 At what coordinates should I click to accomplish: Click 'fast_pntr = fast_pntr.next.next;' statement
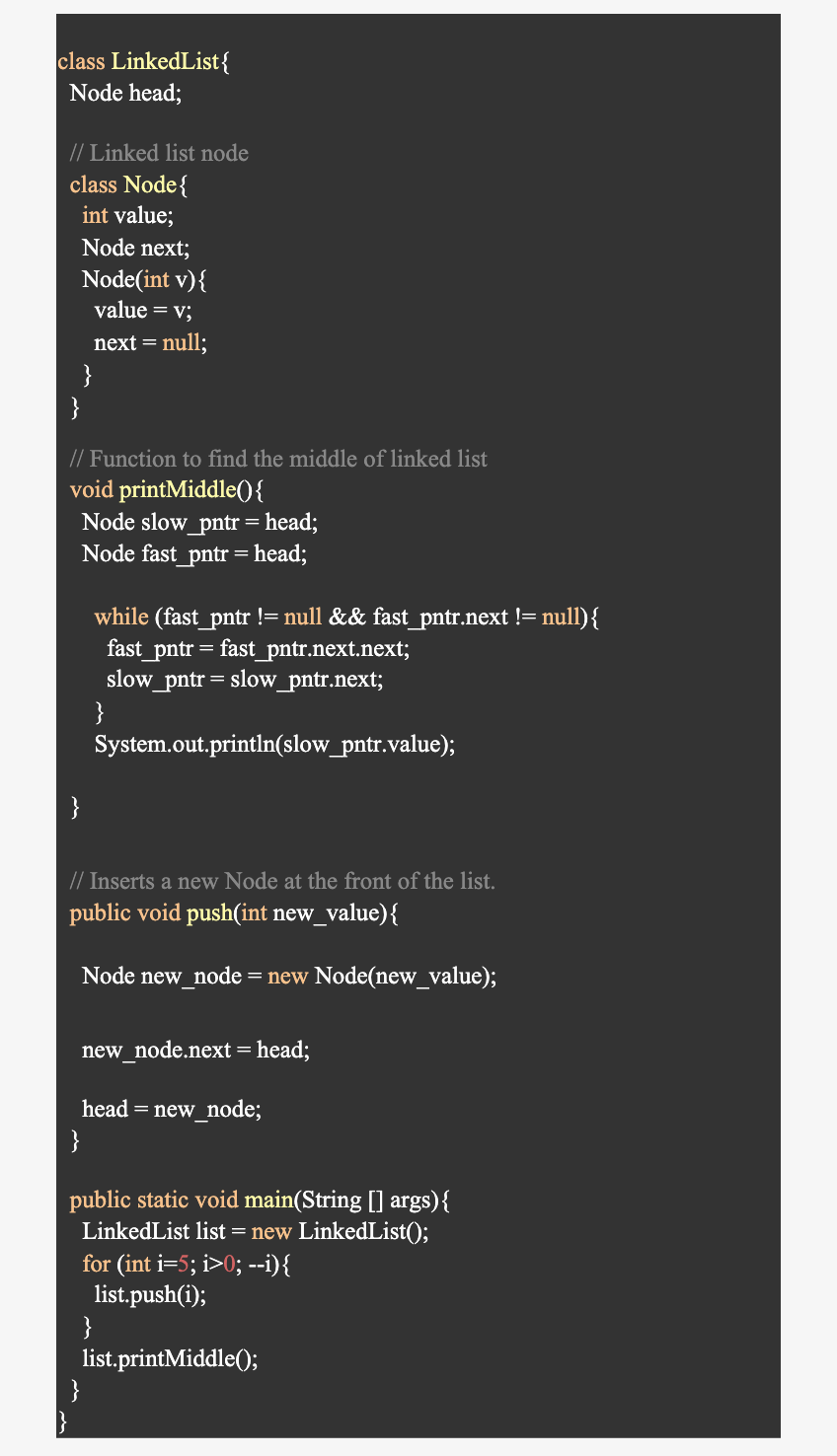258,648
